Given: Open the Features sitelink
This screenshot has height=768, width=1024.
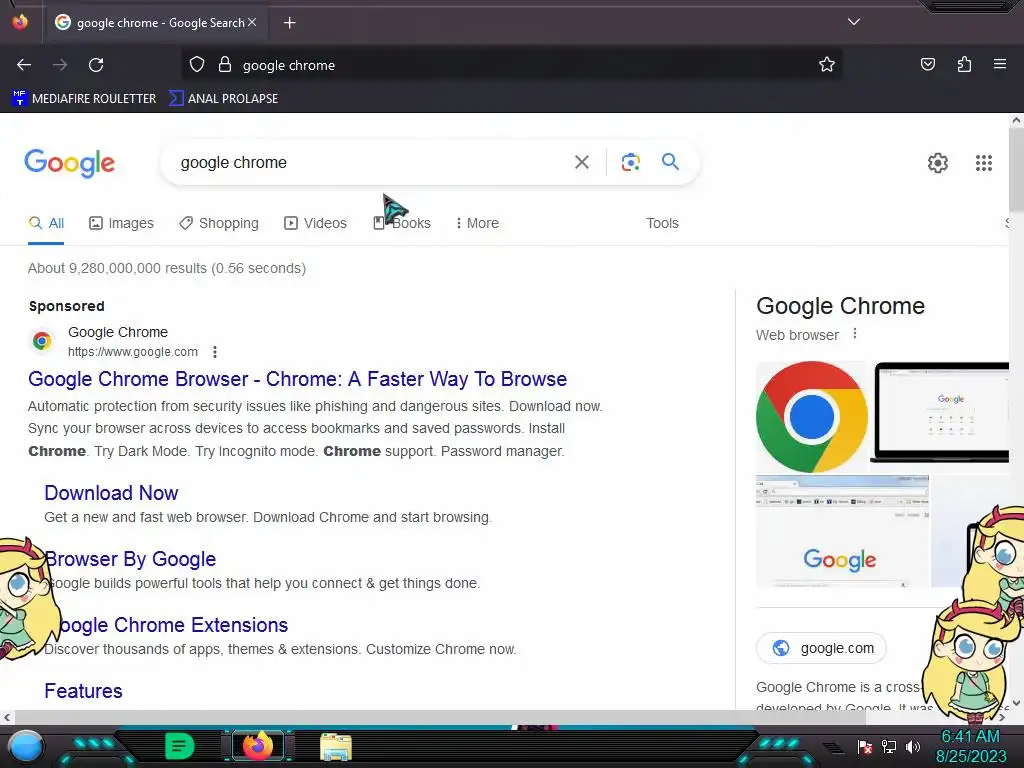Looking at the screenshot, I should click(x=83, y=691).
